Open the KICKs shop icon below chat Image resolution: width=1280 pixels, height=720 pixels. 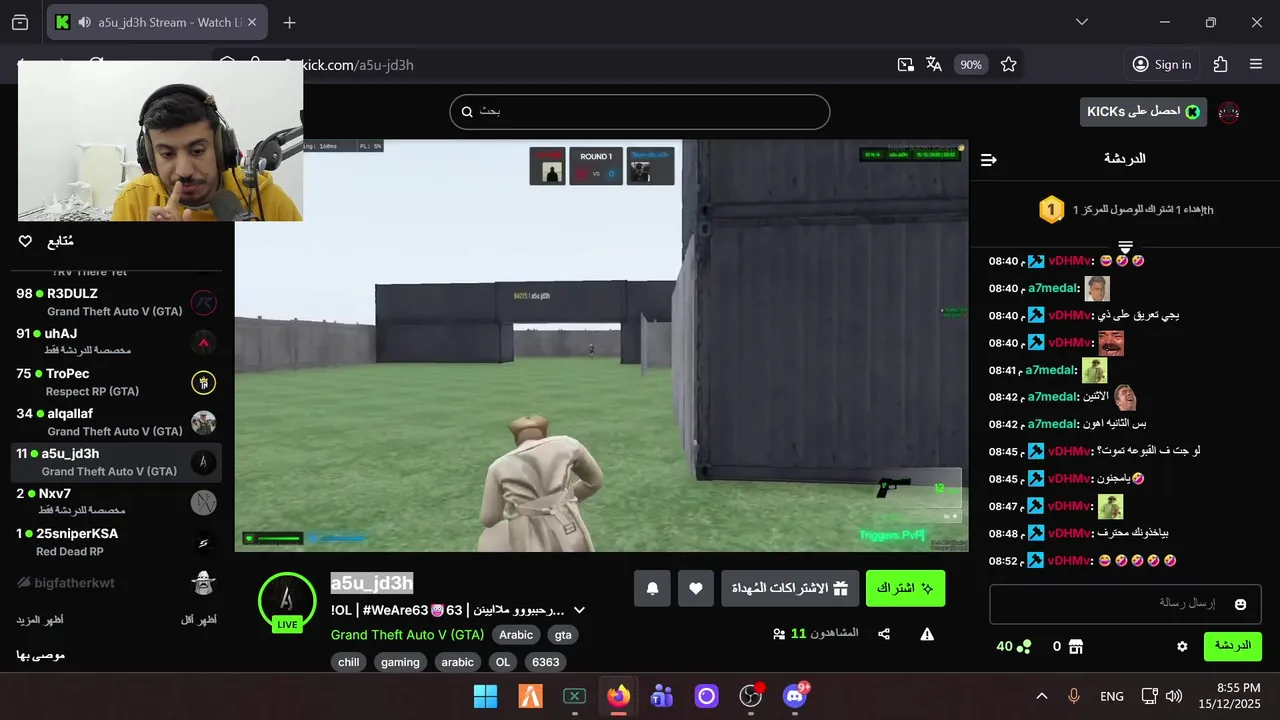tap(1076, 647)
